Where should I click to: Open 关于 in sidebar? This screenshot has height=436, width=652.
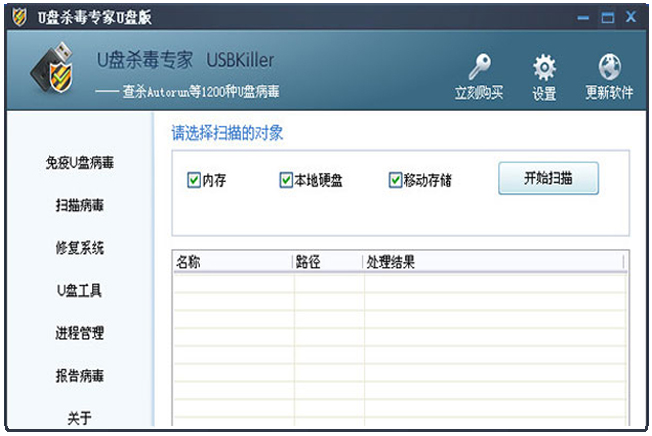pyautogui.click(x=79, y=418)
